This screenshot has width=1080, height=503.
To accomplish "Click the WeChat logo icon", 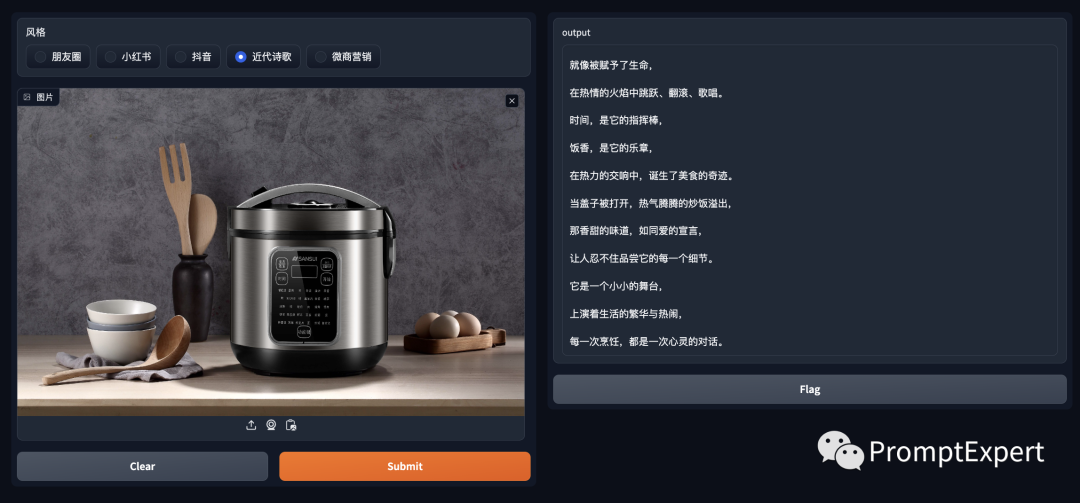I will (840, 451).
